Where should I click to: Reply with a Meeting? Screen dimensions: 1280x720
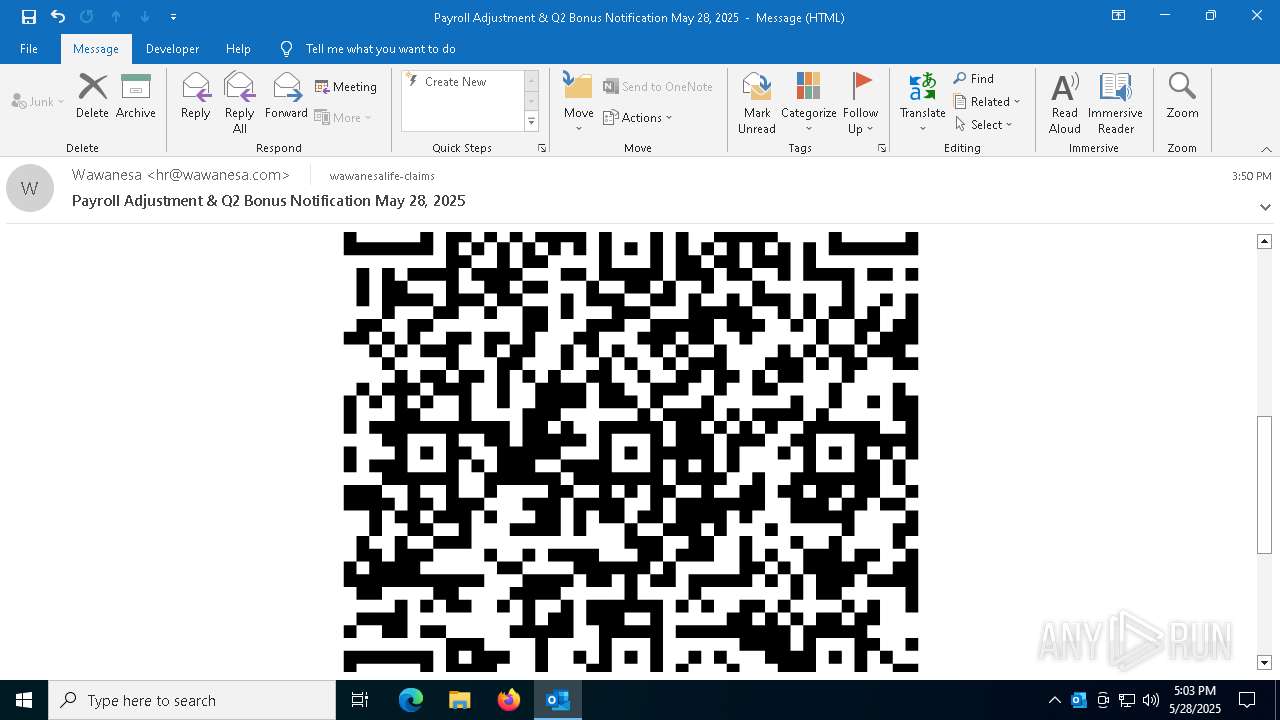[346, 87]
